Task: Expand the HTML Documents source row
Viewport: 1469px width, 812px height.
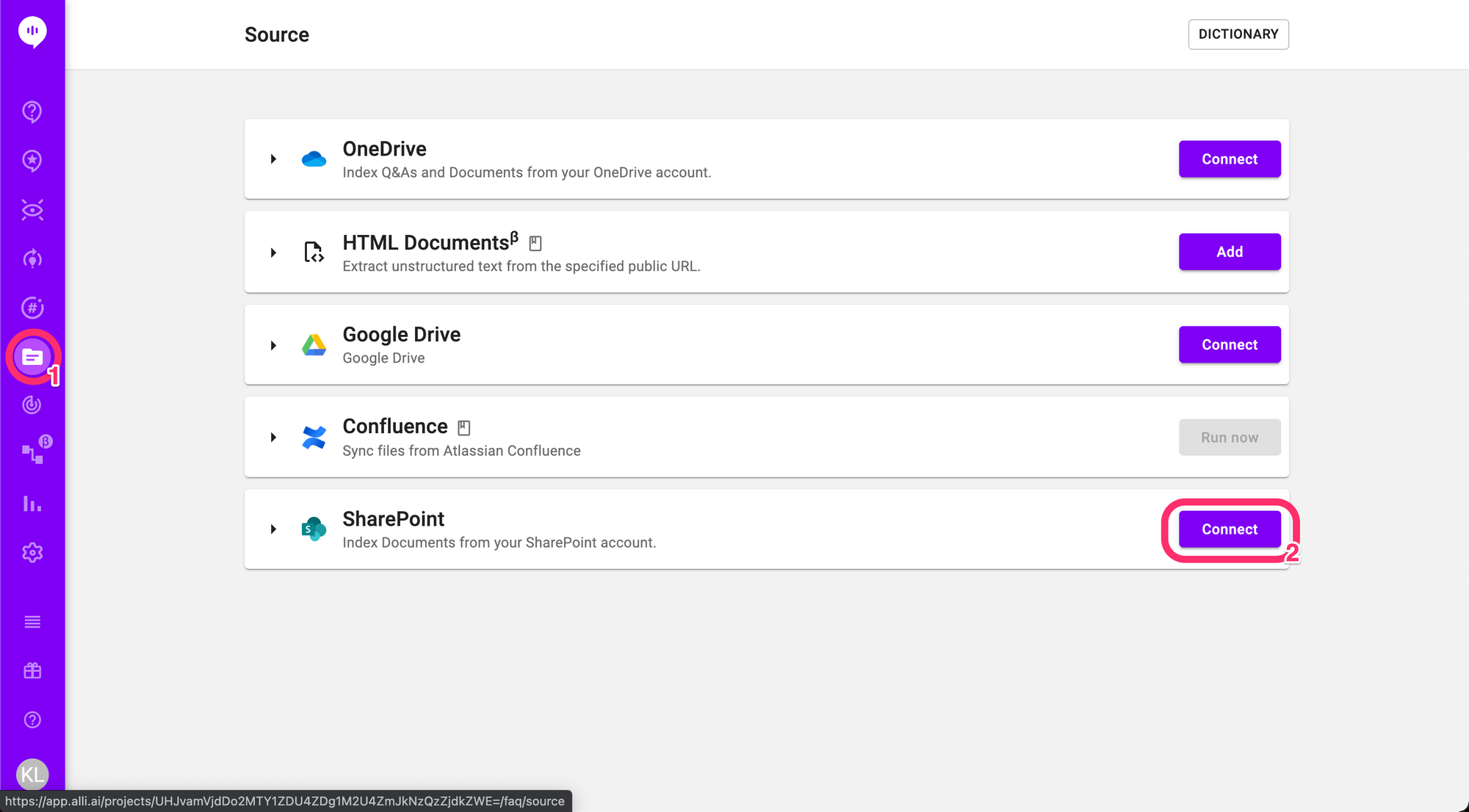Action: point(273,253)
